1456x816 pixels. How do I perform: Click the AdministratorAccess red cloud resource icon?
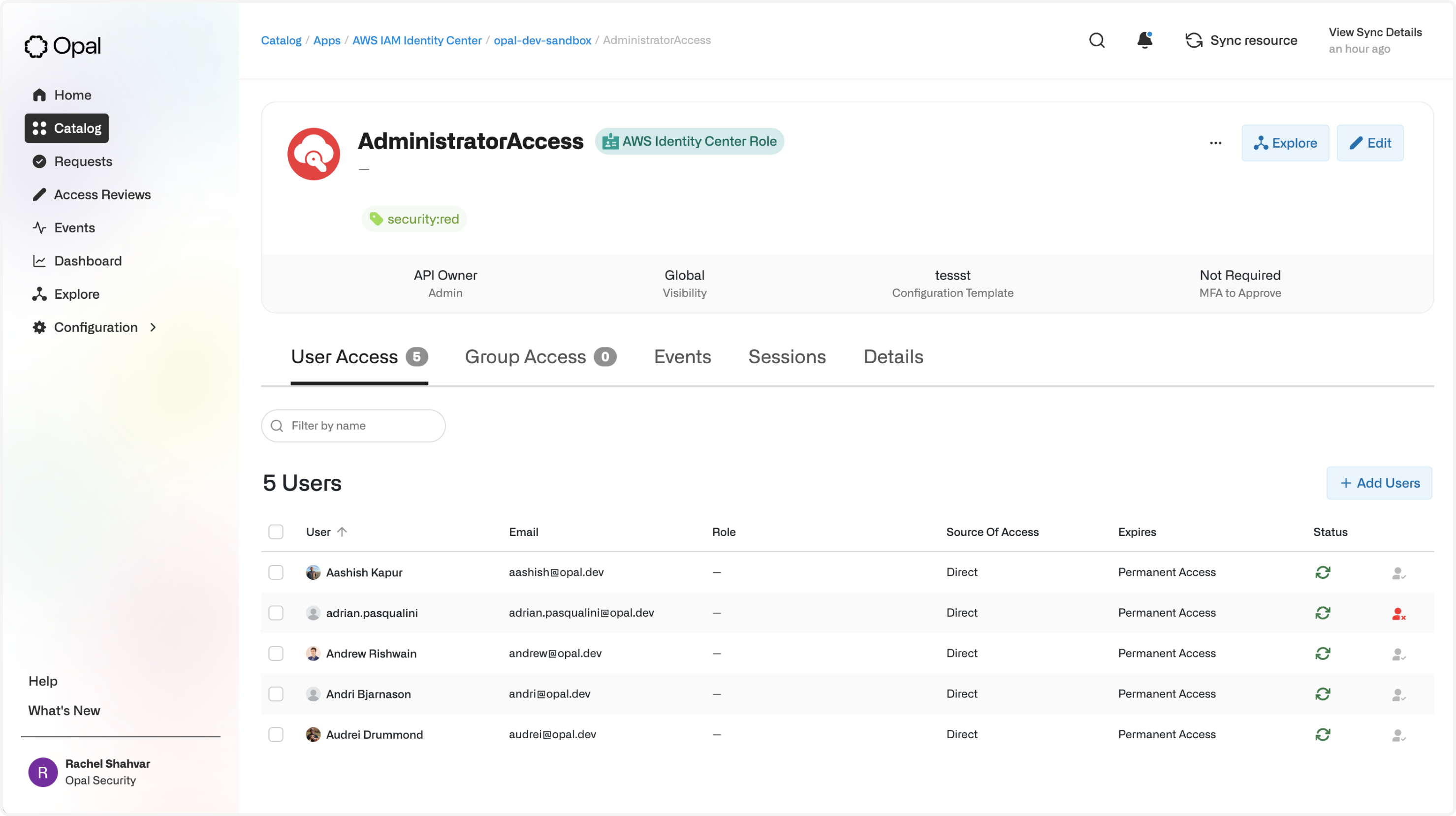[313, 154]
